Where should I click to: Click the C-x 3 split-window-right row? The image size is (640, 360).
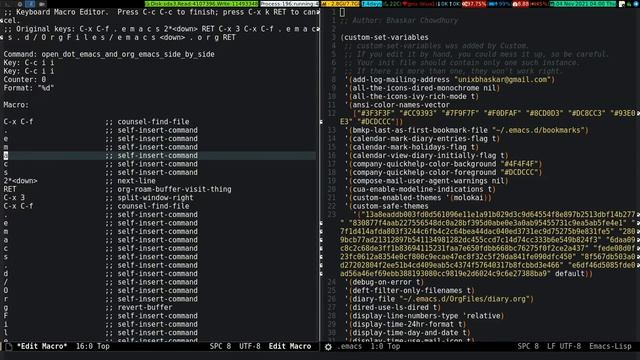click(x=98, y=198)
